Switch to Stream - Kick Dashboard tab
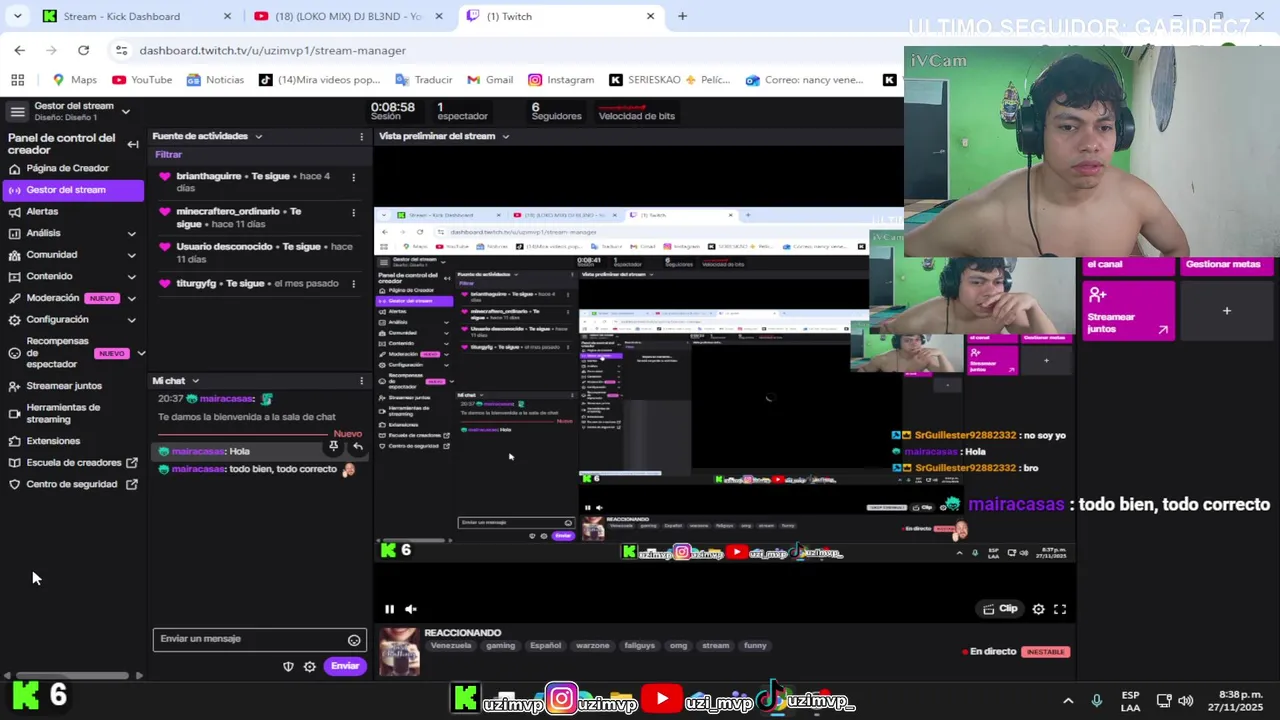 [x=137, y=16]
